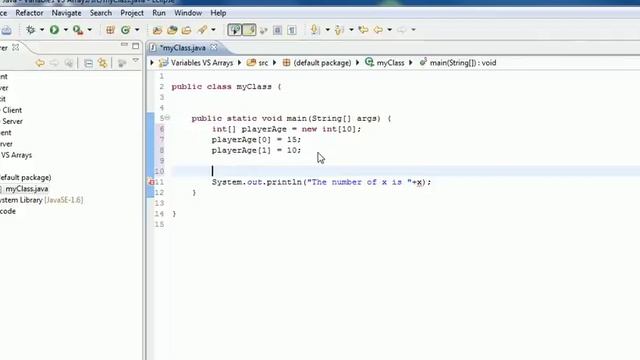Collapse the main method fold on line 5
The height and width of the screenshot is (360, 640).
(x=167, y=118)
